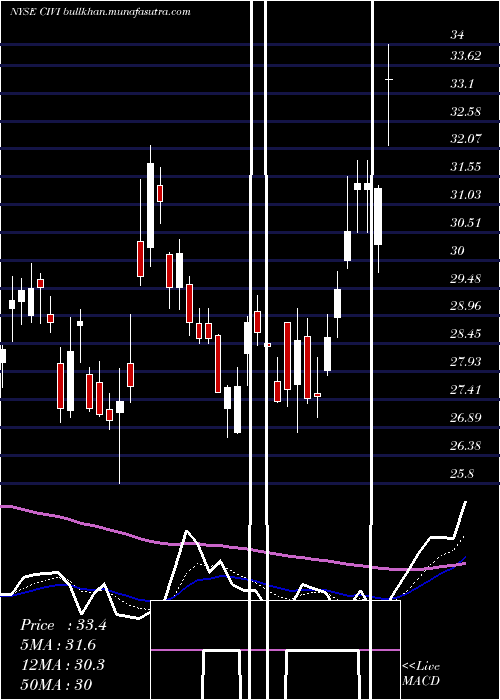Click the tall white candle peaking near 31.55
This screenshot has width=500, height=700.
click(150, 205)
